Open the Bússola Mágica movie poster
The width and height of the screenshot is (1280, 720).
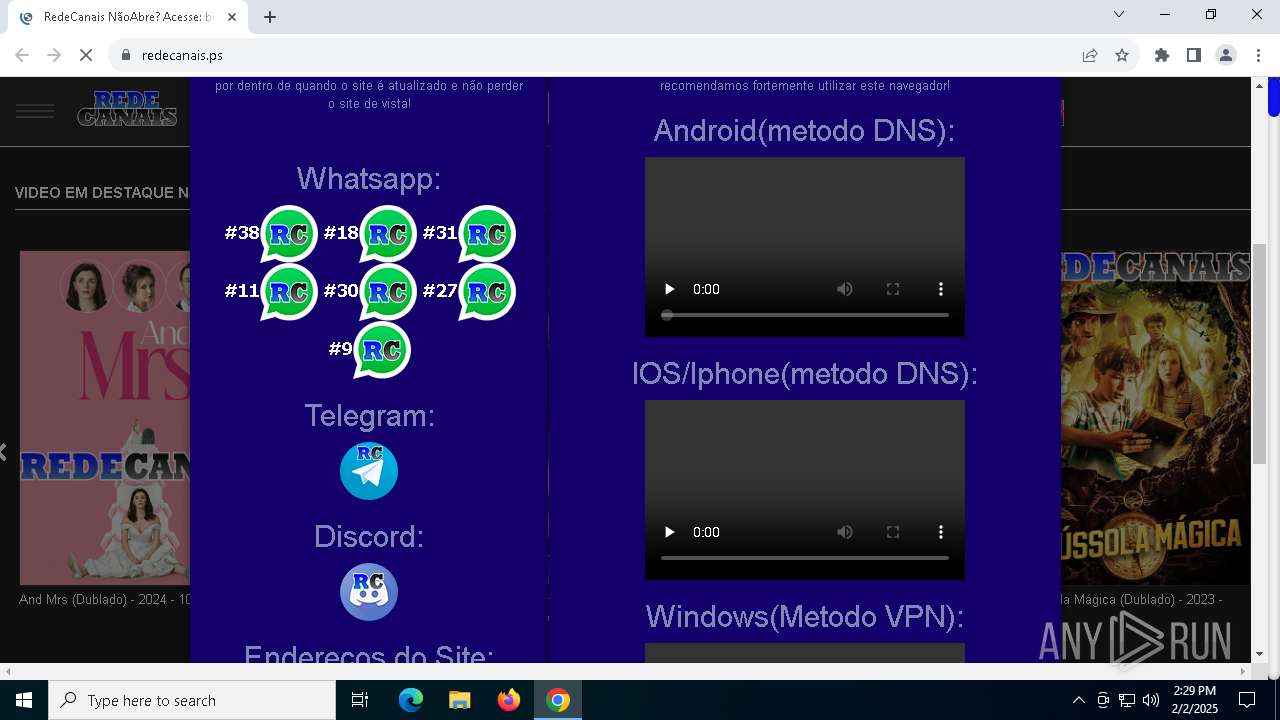1155,418
